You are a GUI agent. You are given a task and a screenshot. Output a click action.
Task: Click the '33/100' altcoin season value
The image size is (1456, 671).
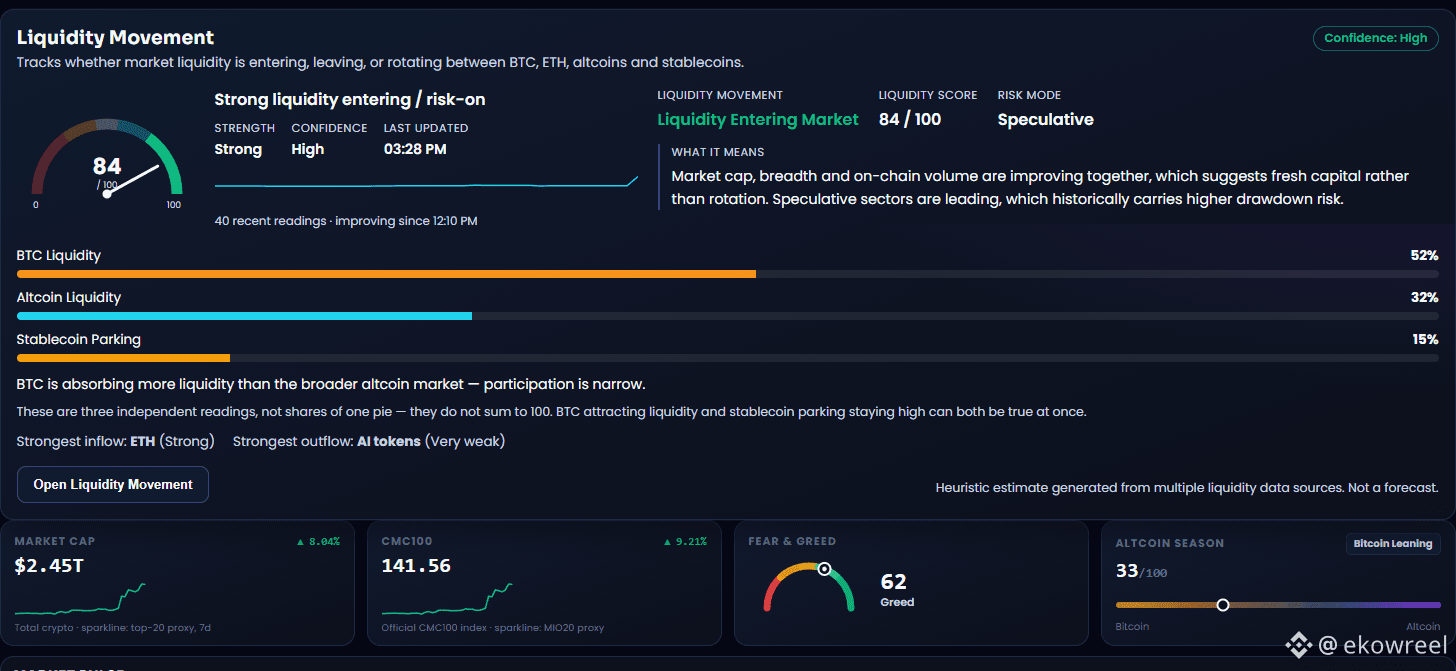coord(1141,571)
